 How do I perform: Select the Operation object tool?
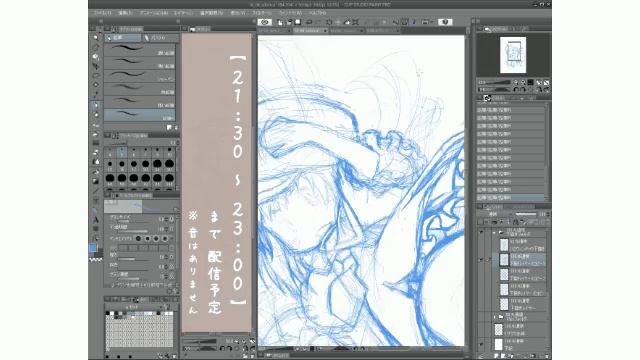96,57
